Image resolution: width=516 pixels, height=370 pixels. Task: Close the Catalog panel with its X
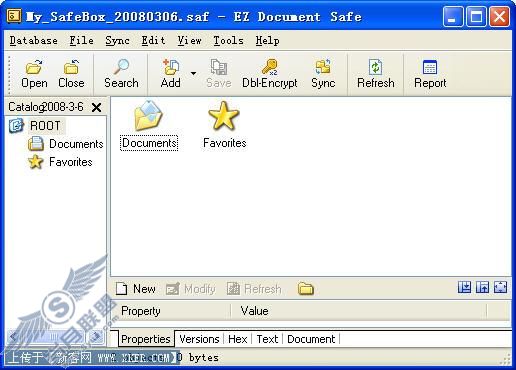point(96,107)
